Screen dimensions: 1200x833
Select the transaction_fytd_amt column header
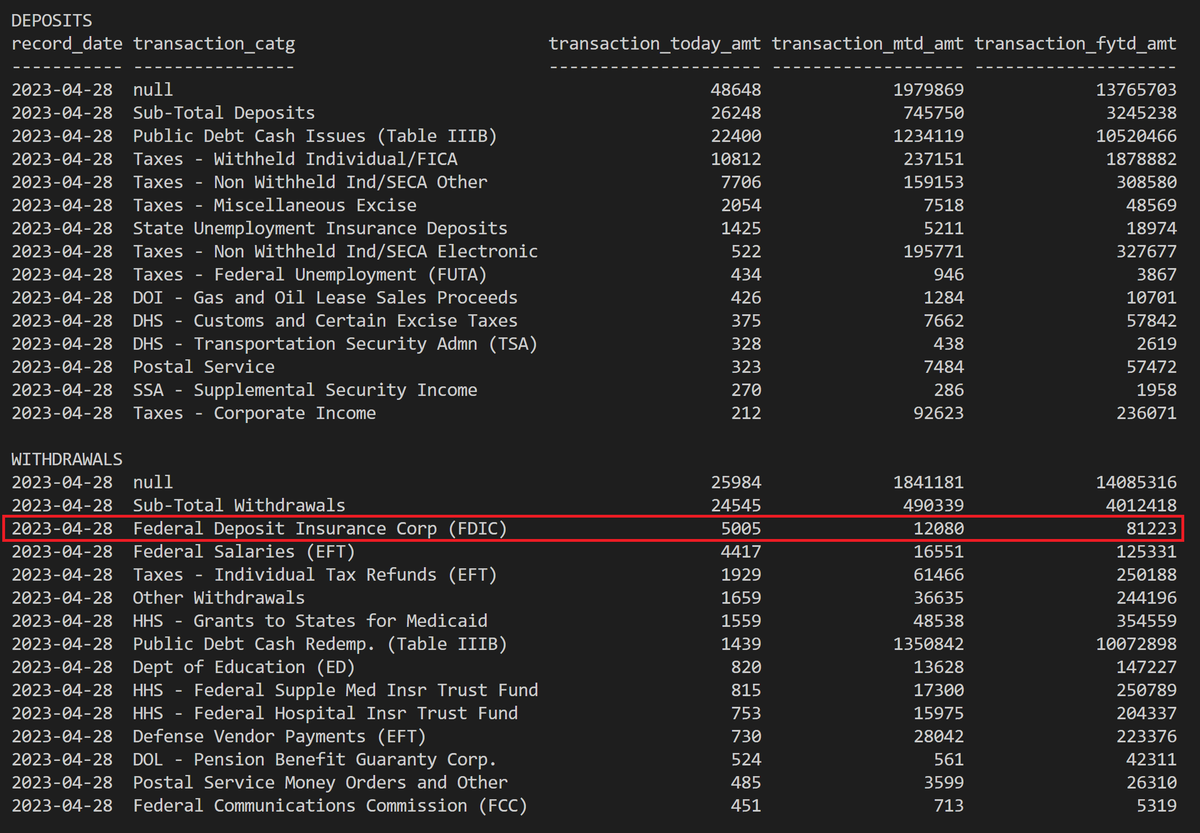[1075, 43]
